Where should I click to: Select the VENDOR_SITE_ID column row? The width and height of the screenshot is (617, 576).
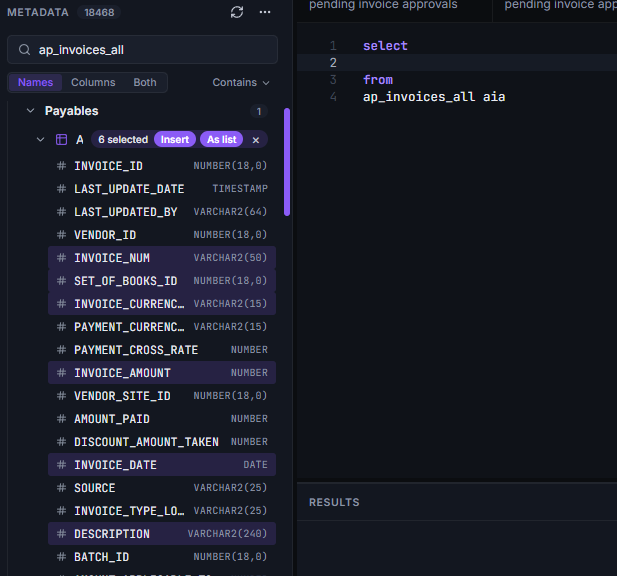point(162,396)
